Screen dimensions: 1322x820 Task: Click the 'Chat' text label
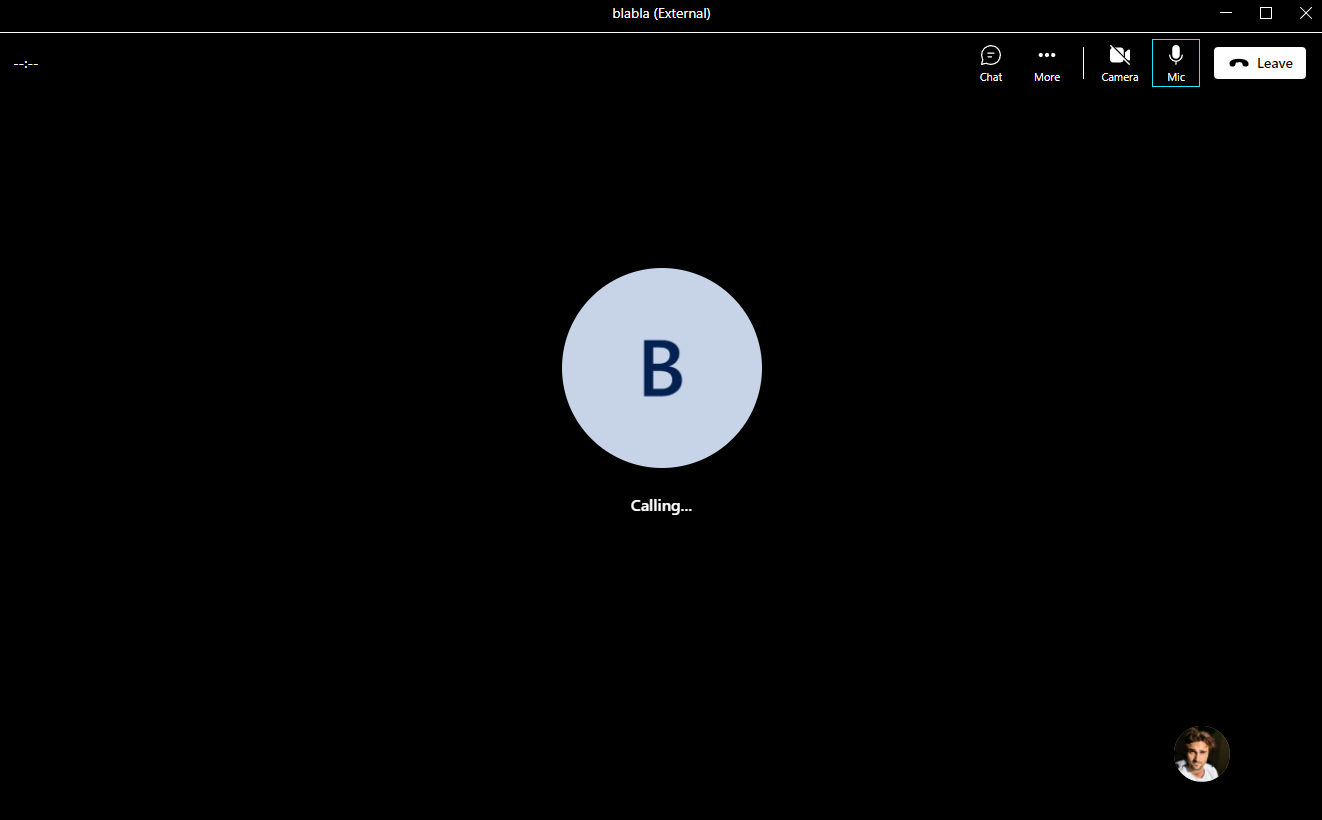(x=990, y=77)
